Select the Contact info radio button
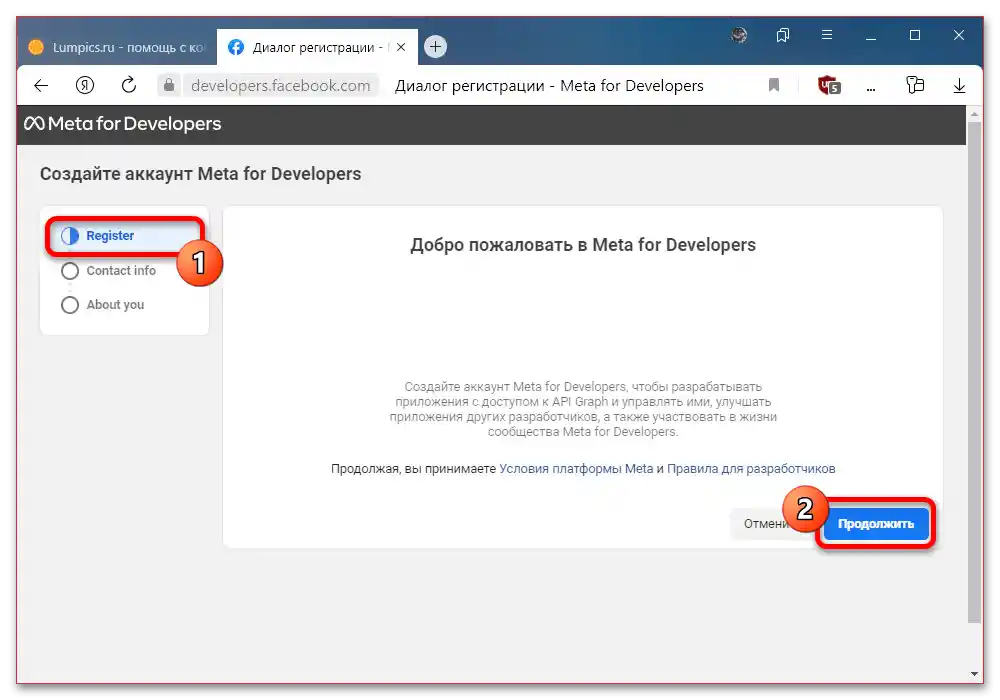 click(70, 271)
